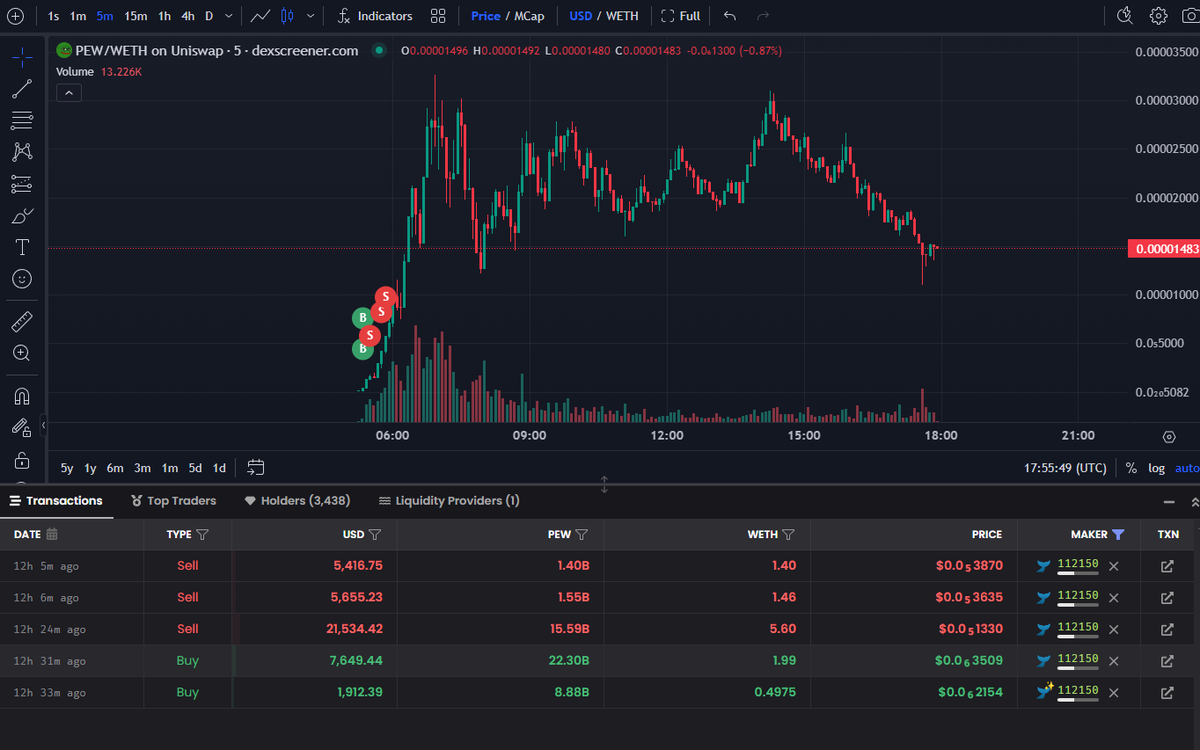Expand the chart style dropdown arrow
This screenshot has width=1200, height=750.
[x=311, y=16]
